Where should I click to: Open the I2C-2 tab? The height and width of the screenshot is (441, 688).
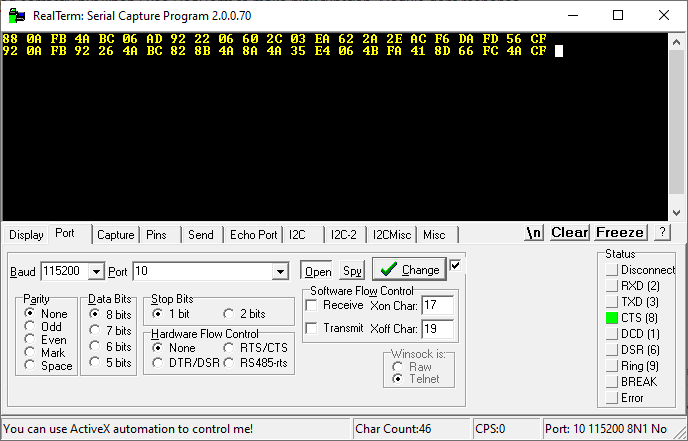pyautogui.click(x=344, y=235)
